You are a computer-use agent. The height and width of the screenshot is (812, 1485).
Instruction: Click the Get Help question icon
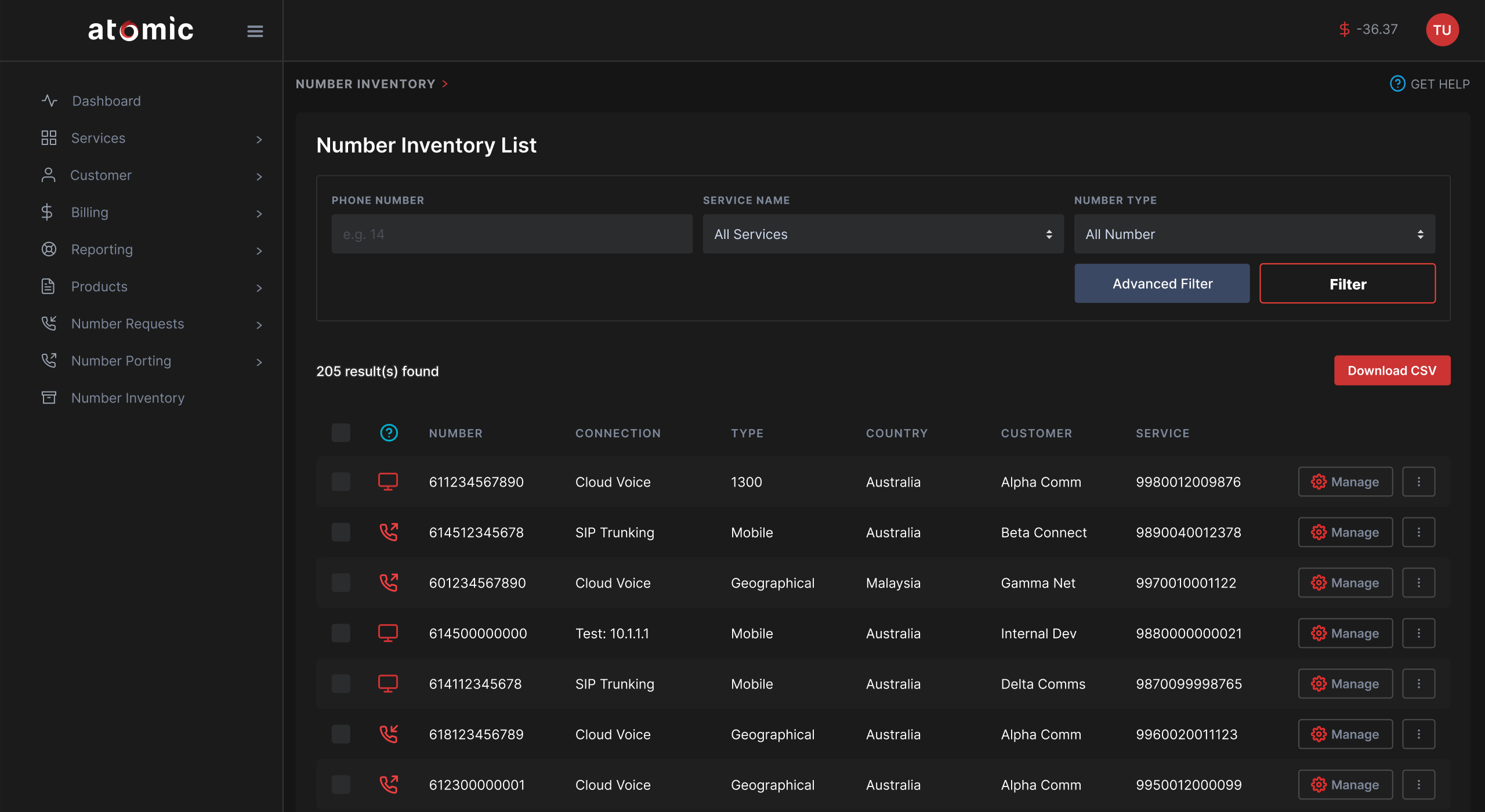[1397, 84]
